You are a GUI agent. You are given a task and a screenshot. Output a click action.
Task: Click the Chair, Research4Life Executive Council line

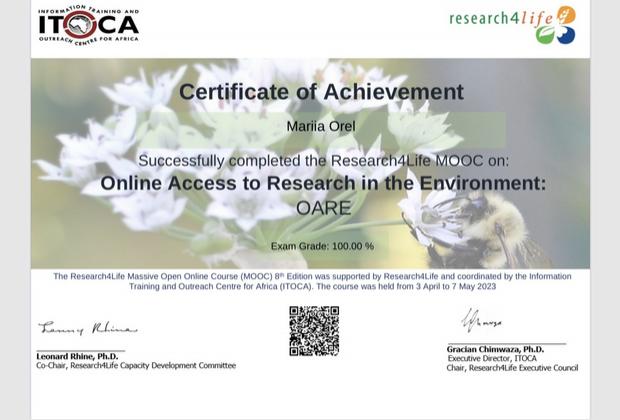click(x=512, y=368)
